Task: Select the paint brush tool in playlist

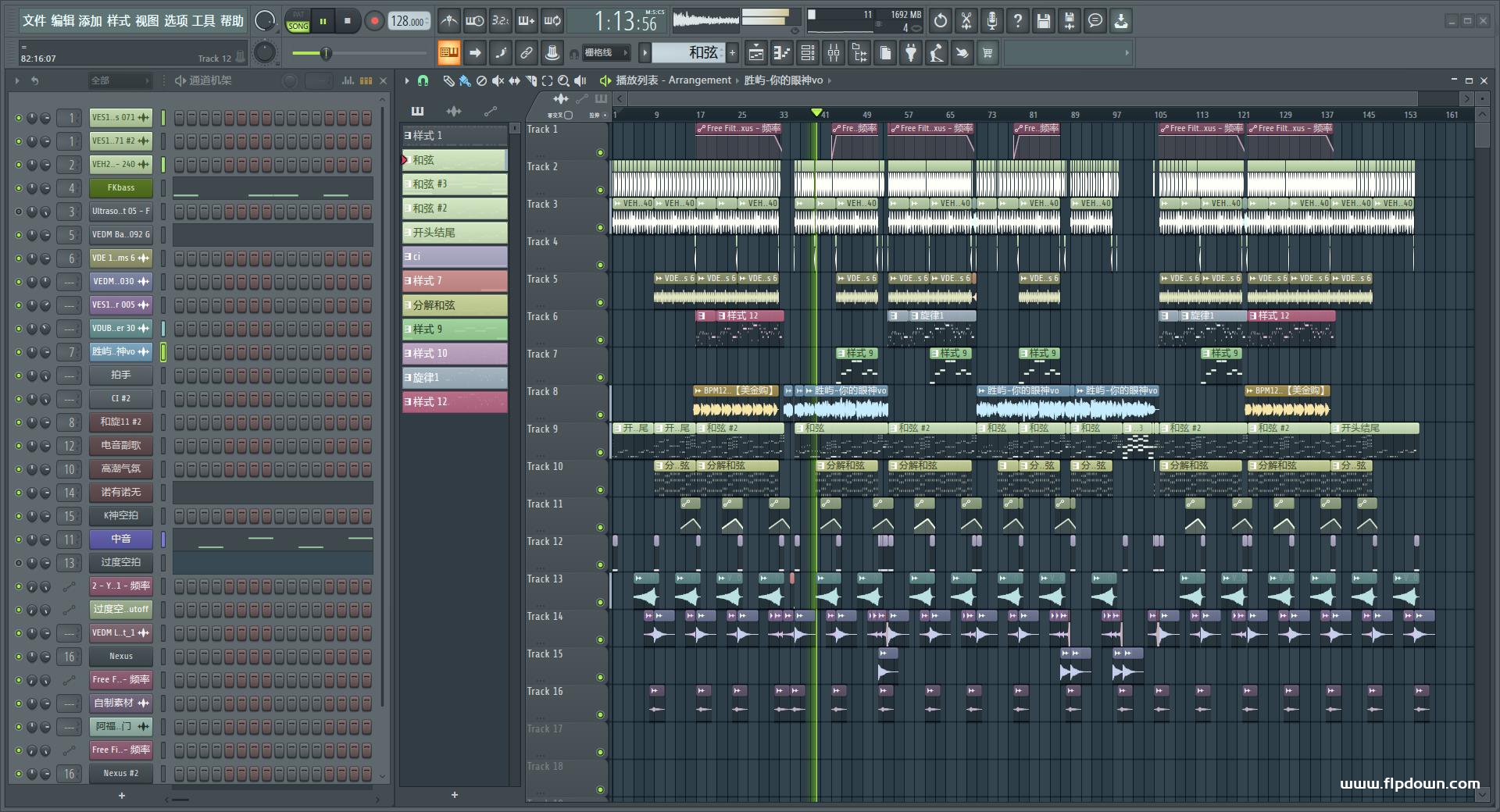Action: [465, 80]
